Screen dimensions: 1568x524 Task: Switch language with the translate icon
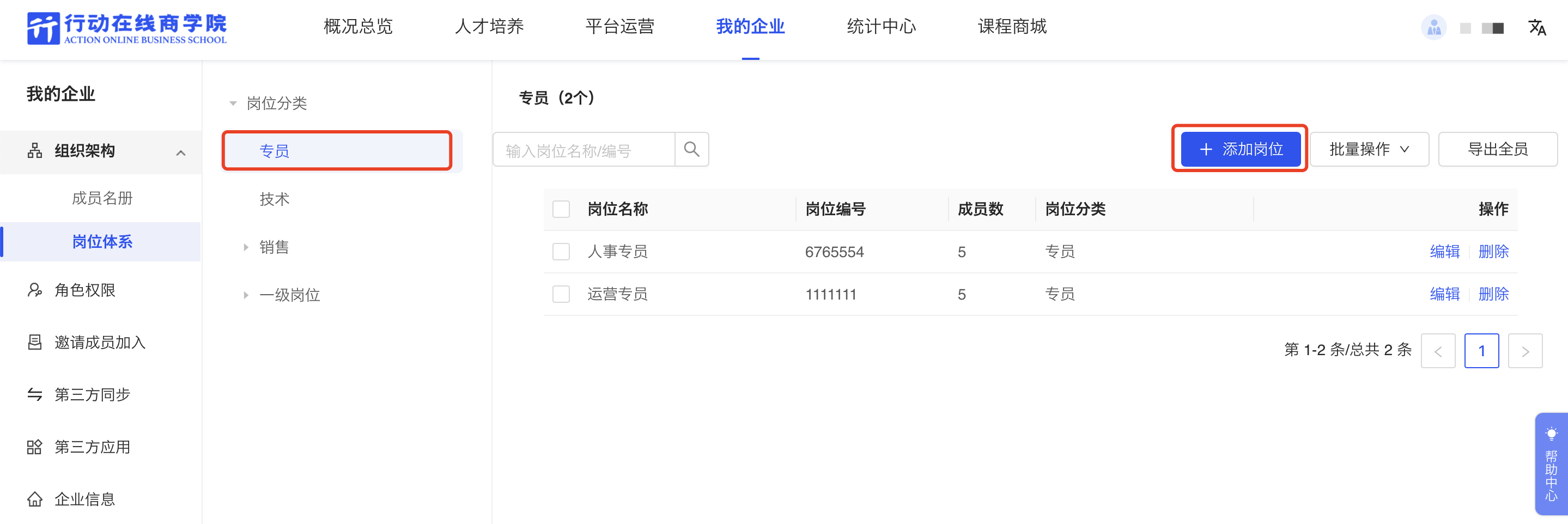[1537, 27]
